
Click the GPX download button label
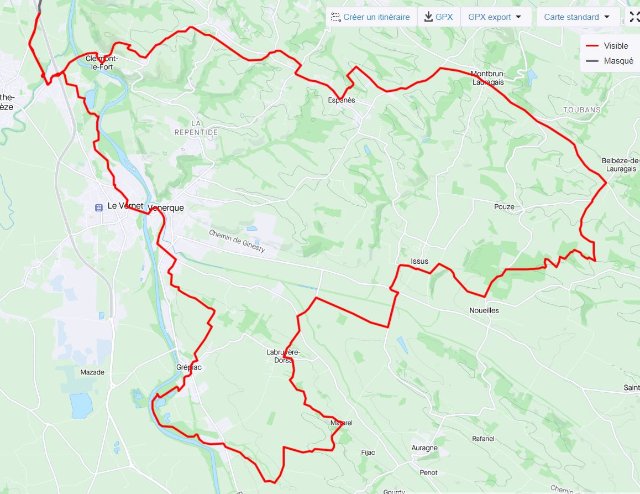[444, 17]
